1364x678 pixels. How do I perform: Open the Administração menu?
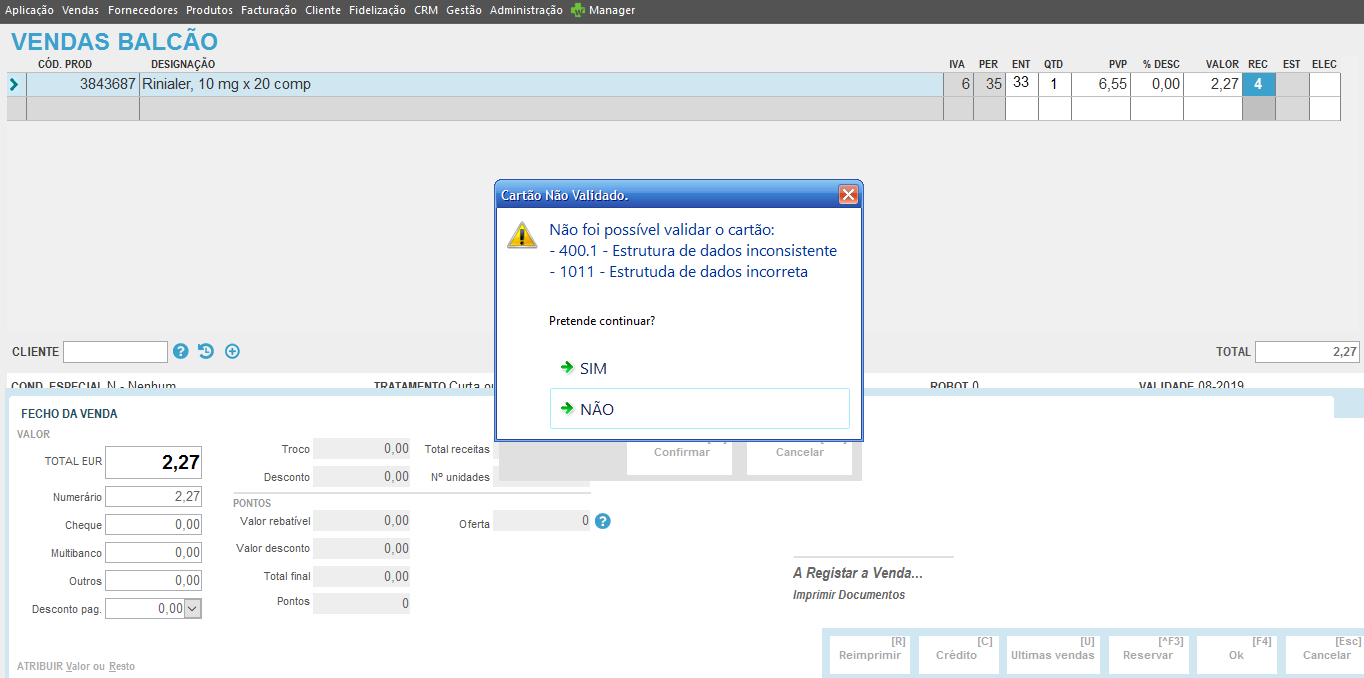(x=526, y=10)
